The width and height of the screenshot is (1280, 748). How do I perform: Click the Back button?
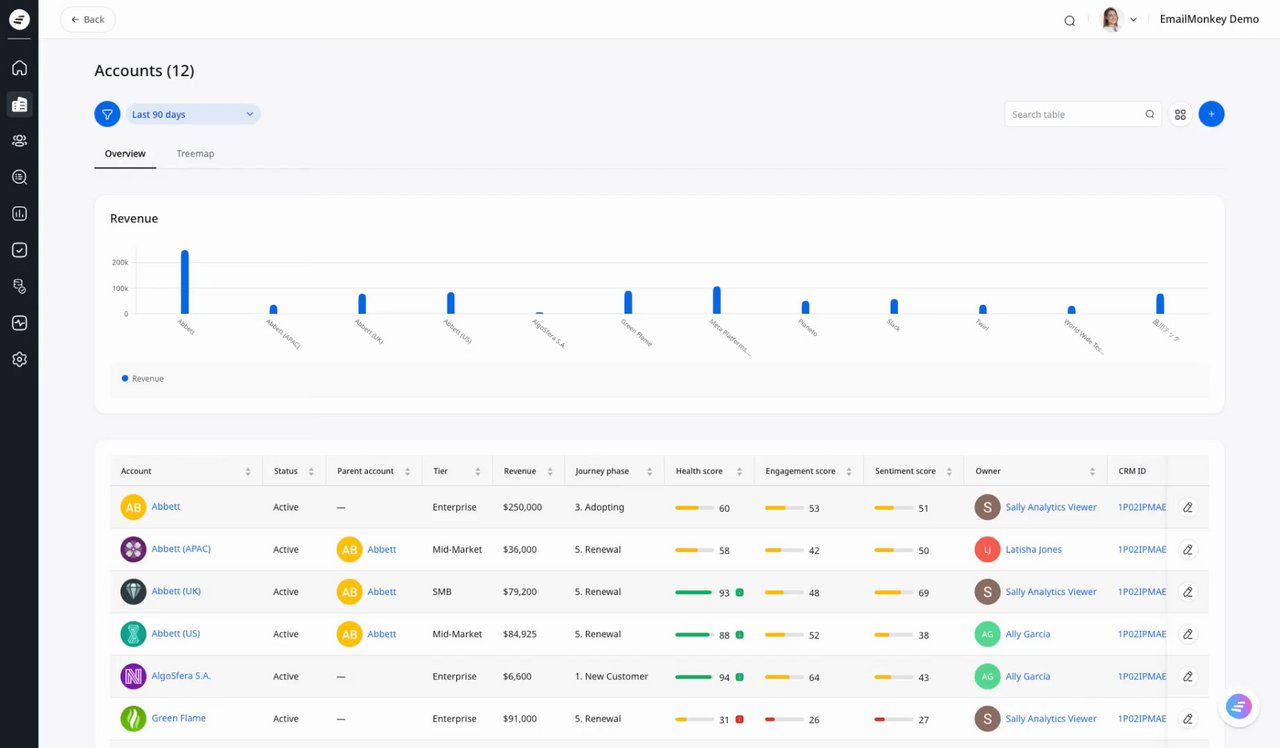(88, 19)
